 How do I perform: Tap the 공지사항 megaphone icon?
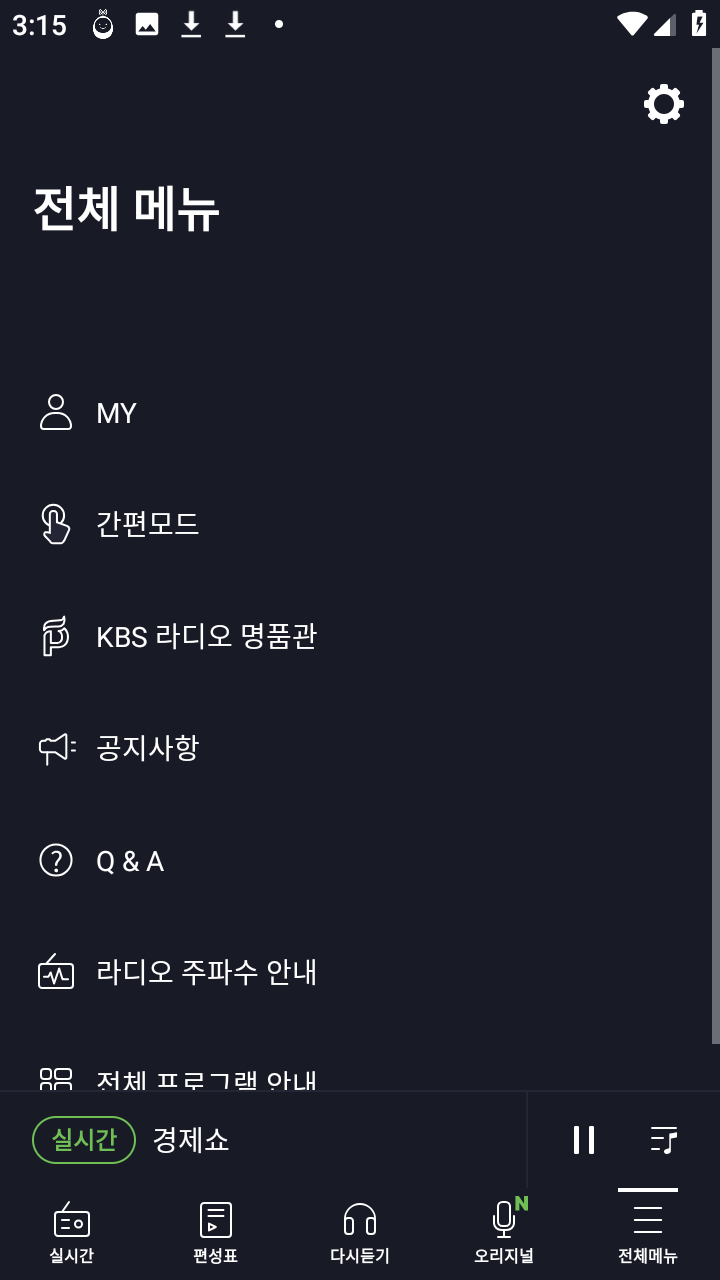[x=57, y=748]
